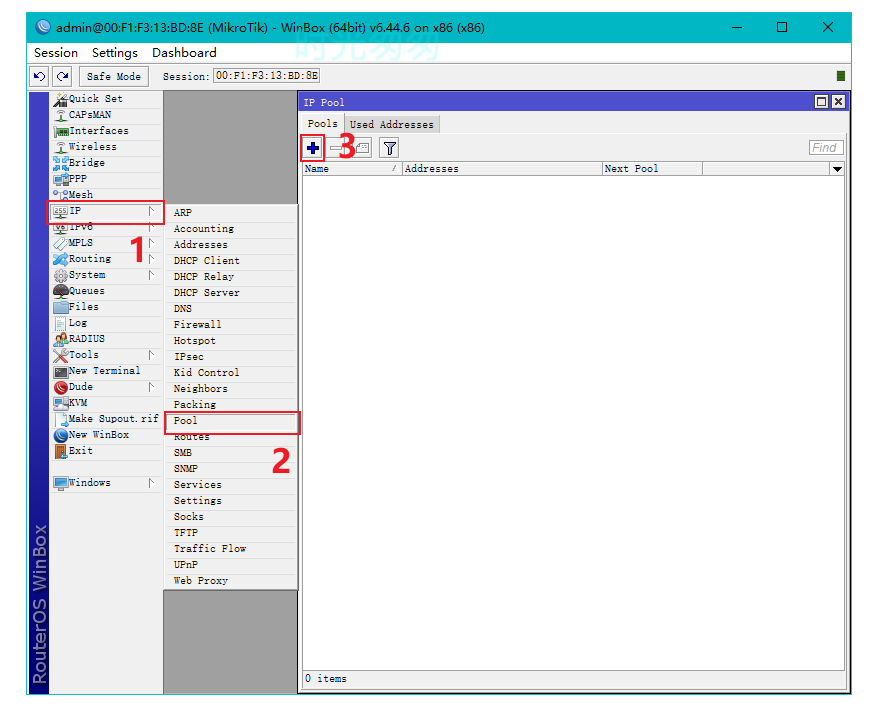Image resolution: width=873 pixels, height=712 pixels.
Task: Click the comment button in IP Pool toolbar
Action: (x=362, y=148)
